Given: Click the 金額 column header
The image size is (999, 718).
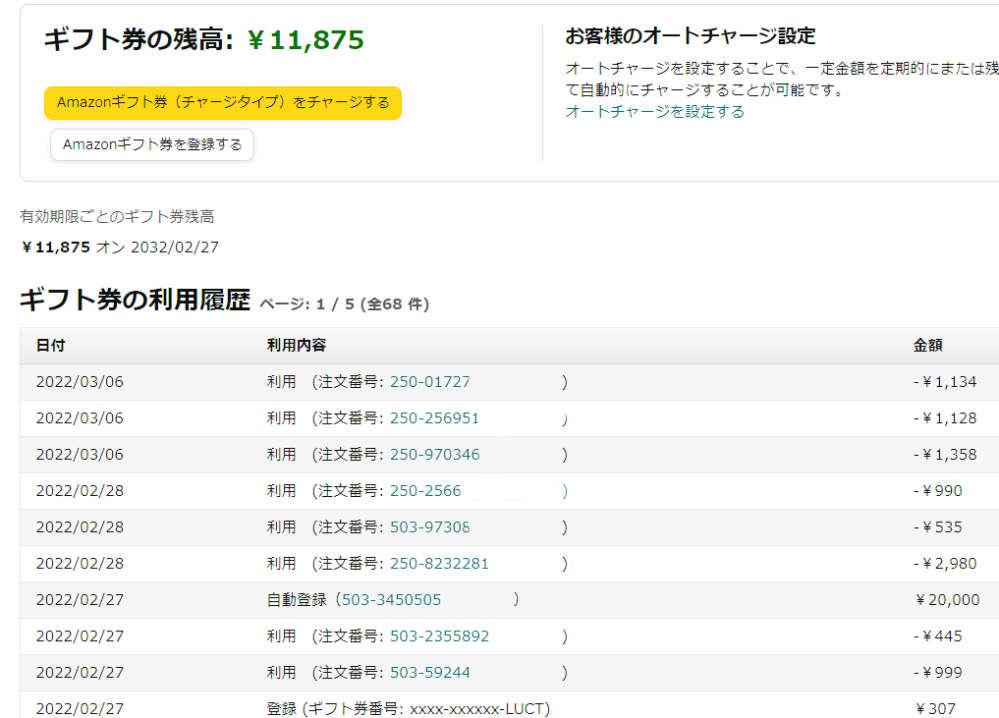Looking at the screenshot, I should (927, 345).
